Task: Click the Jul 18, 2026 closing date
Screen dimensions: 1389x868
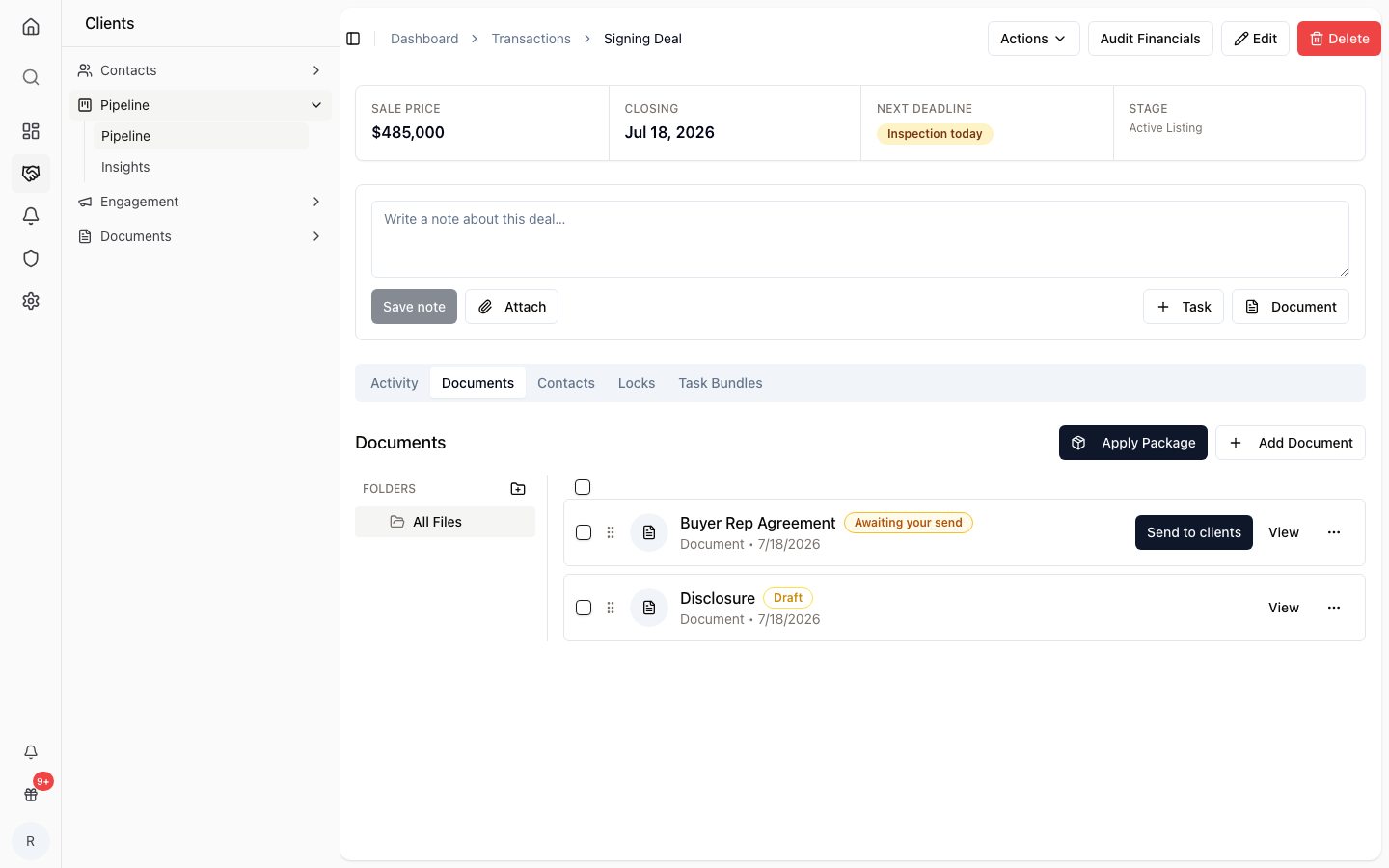Action: click(669, 132)
